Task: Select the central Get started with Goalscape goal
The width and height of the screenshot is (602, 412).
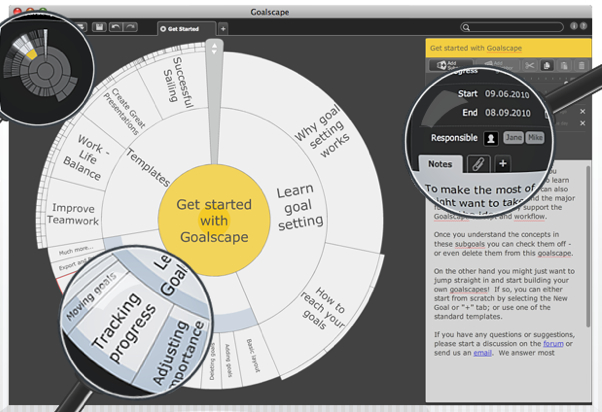Action: [x=214, y=221]
